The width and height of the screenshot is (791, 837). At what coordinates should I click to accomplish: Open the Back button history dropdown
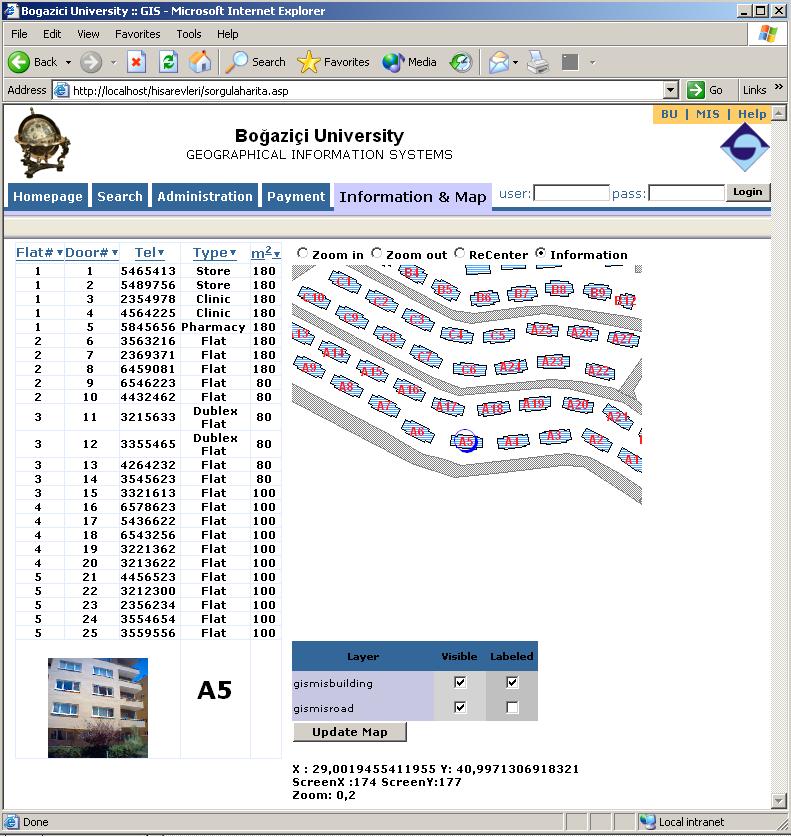pyautogui.click(x=68, y=62)
